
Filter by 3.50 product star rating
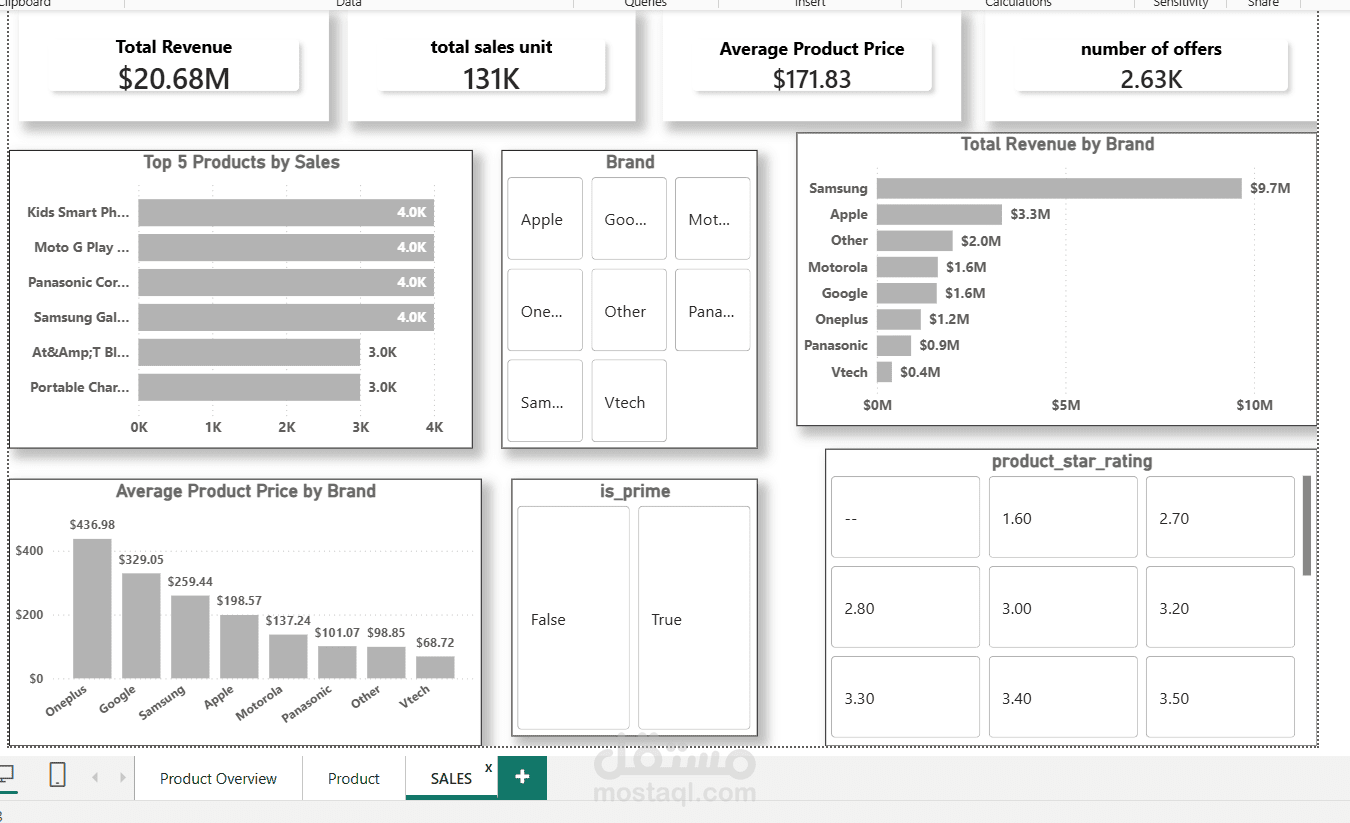click(1220, 696)
